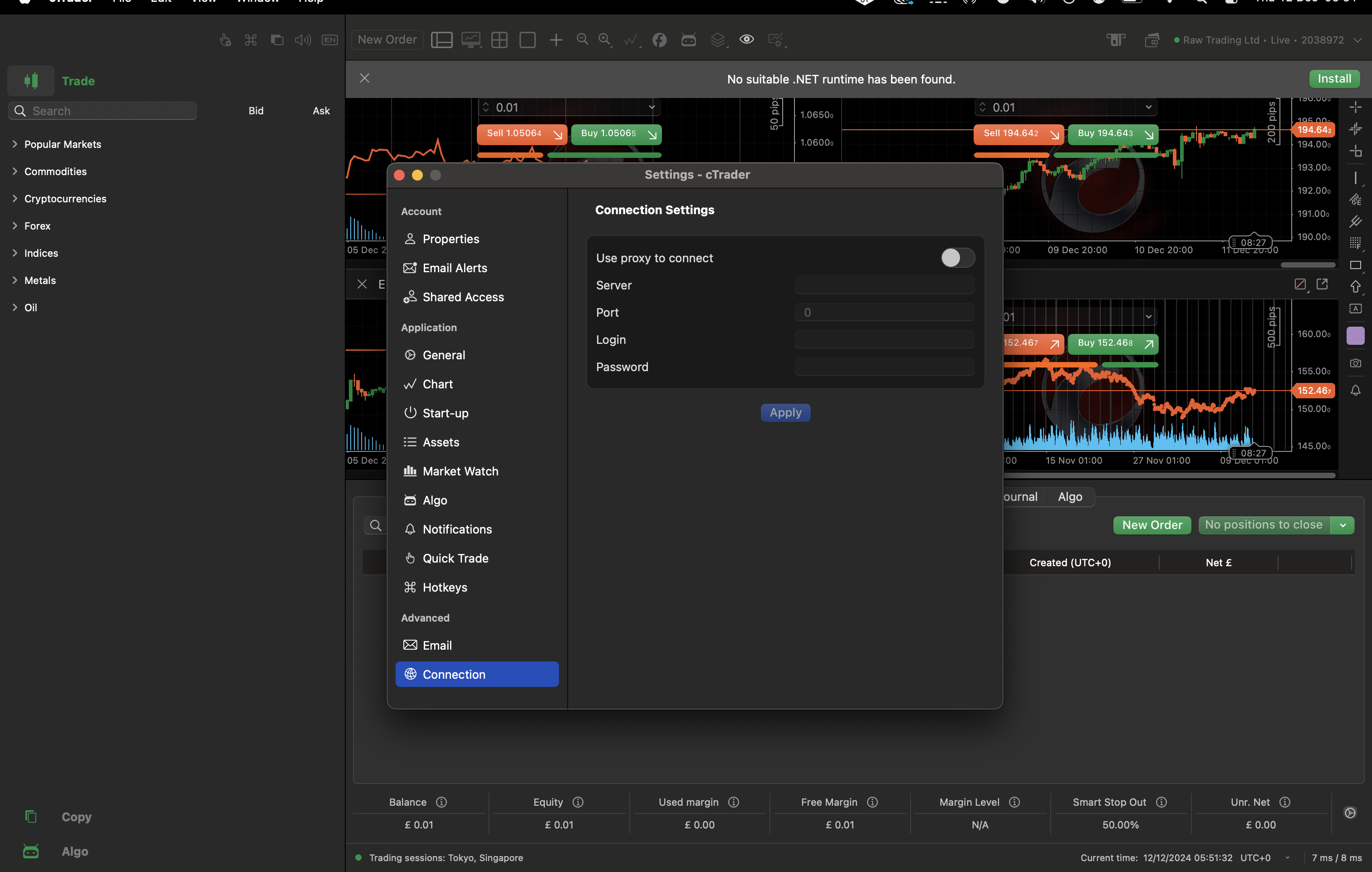
Task: Click the Server input field
Action: pos(884,285)
